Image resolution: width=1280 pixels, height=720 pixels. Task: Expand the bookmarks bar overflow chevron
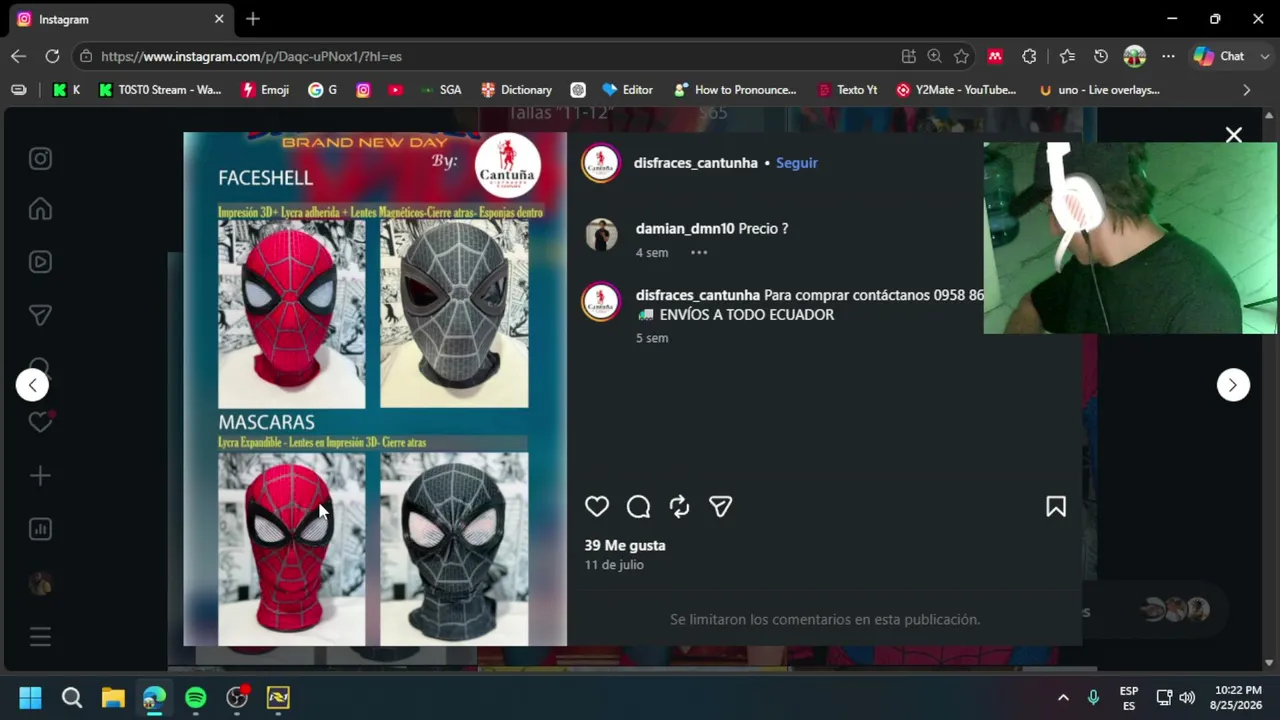[1246, 90]
